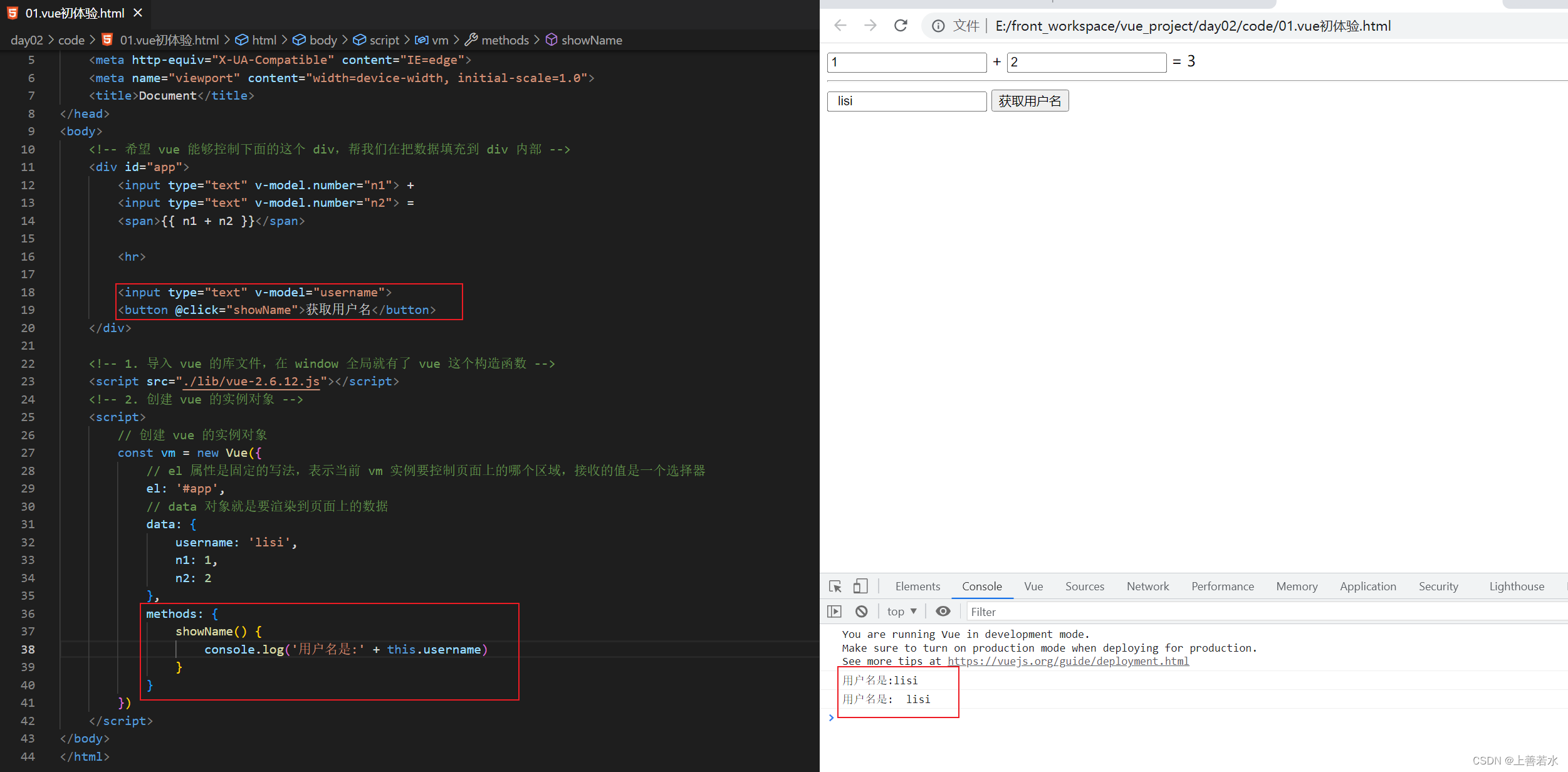Click the 'n2: 2' data line
1568x772 pixels.
(193, 578)
